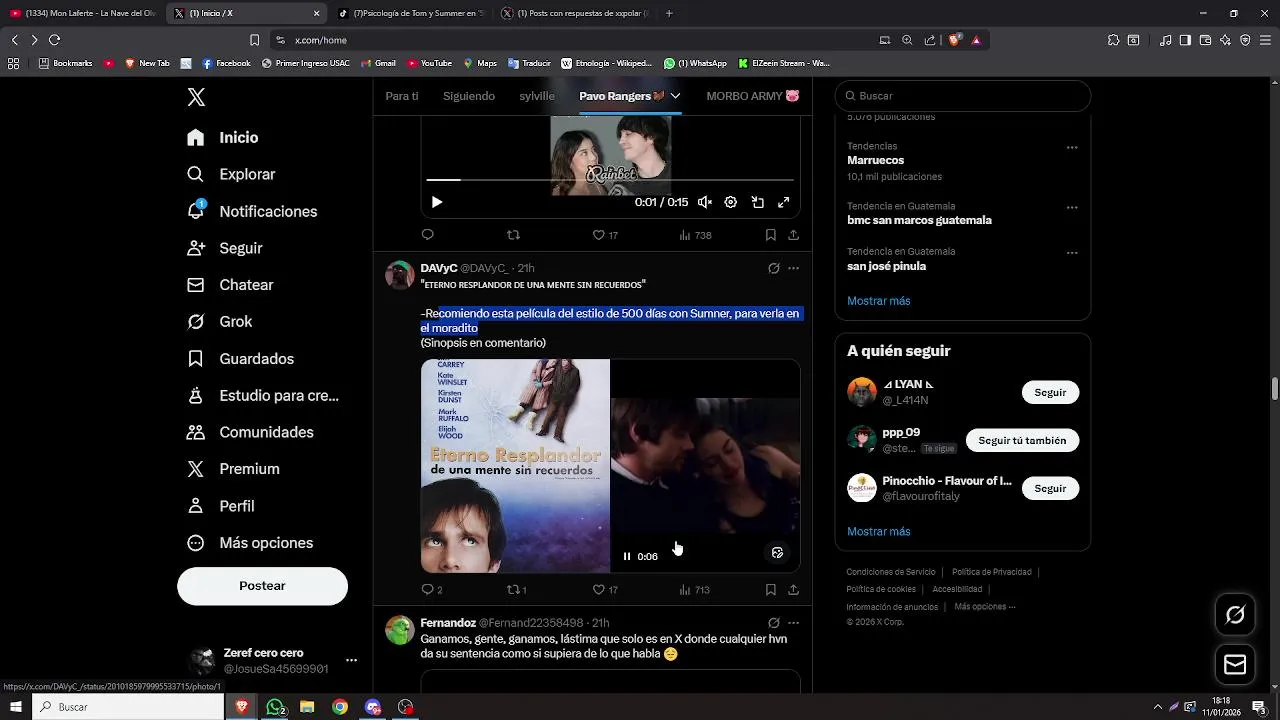1280x720 pixels.
Task: Open account menu for Zeref cero cero
Action: coord(271,660)
